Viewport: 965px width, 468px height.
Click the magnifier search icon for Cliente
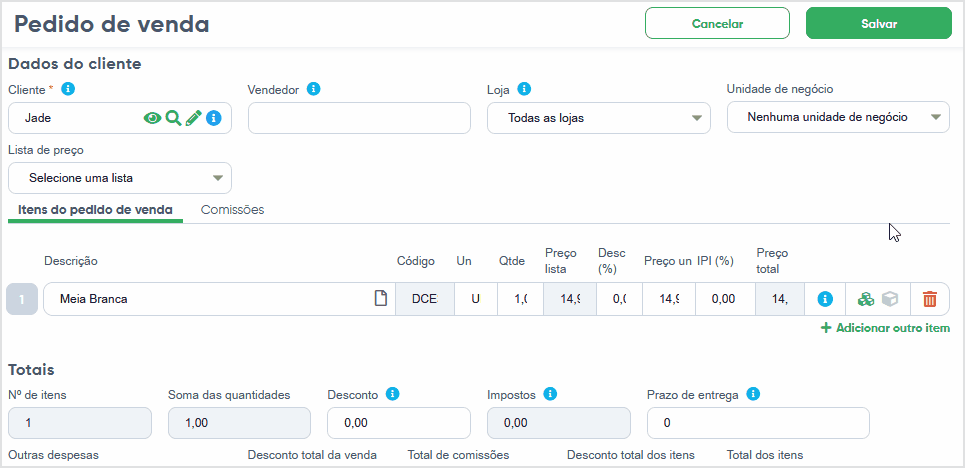pyautogui.click(x=174, y=118)
